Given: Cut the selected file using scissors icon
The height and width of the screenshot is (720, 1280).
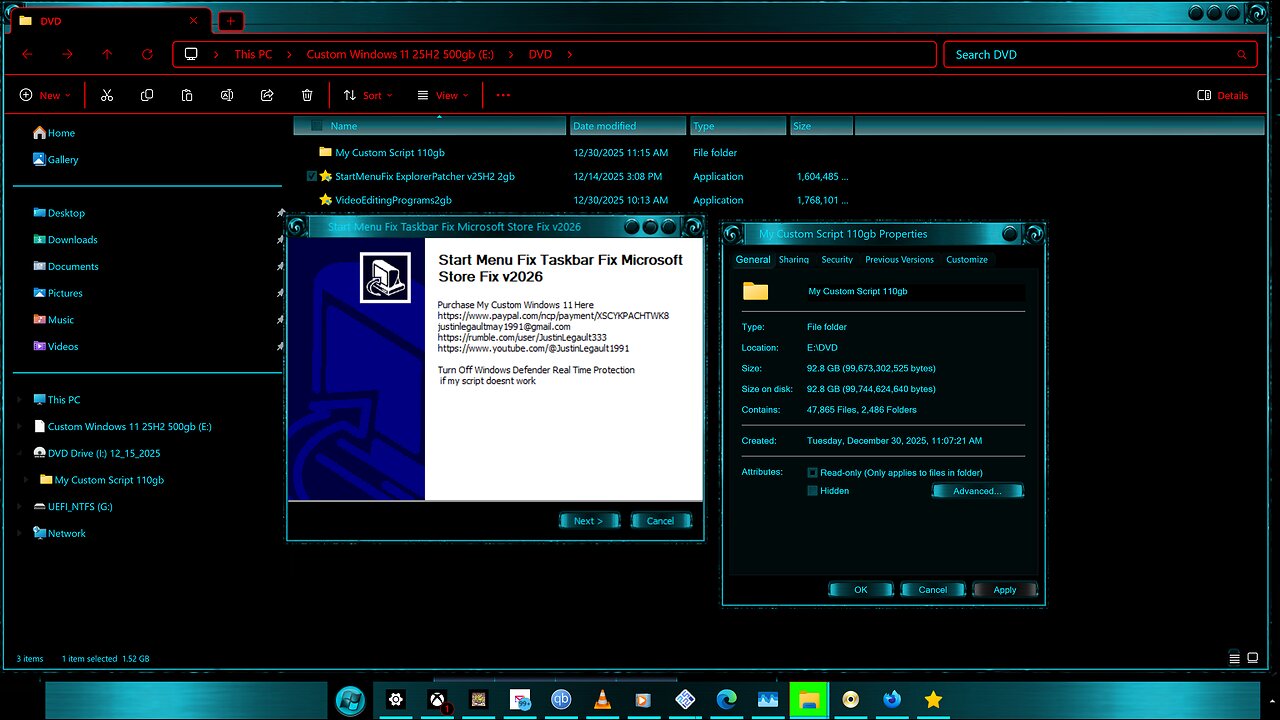Looking at the screenshot, I should pos(107,95).
